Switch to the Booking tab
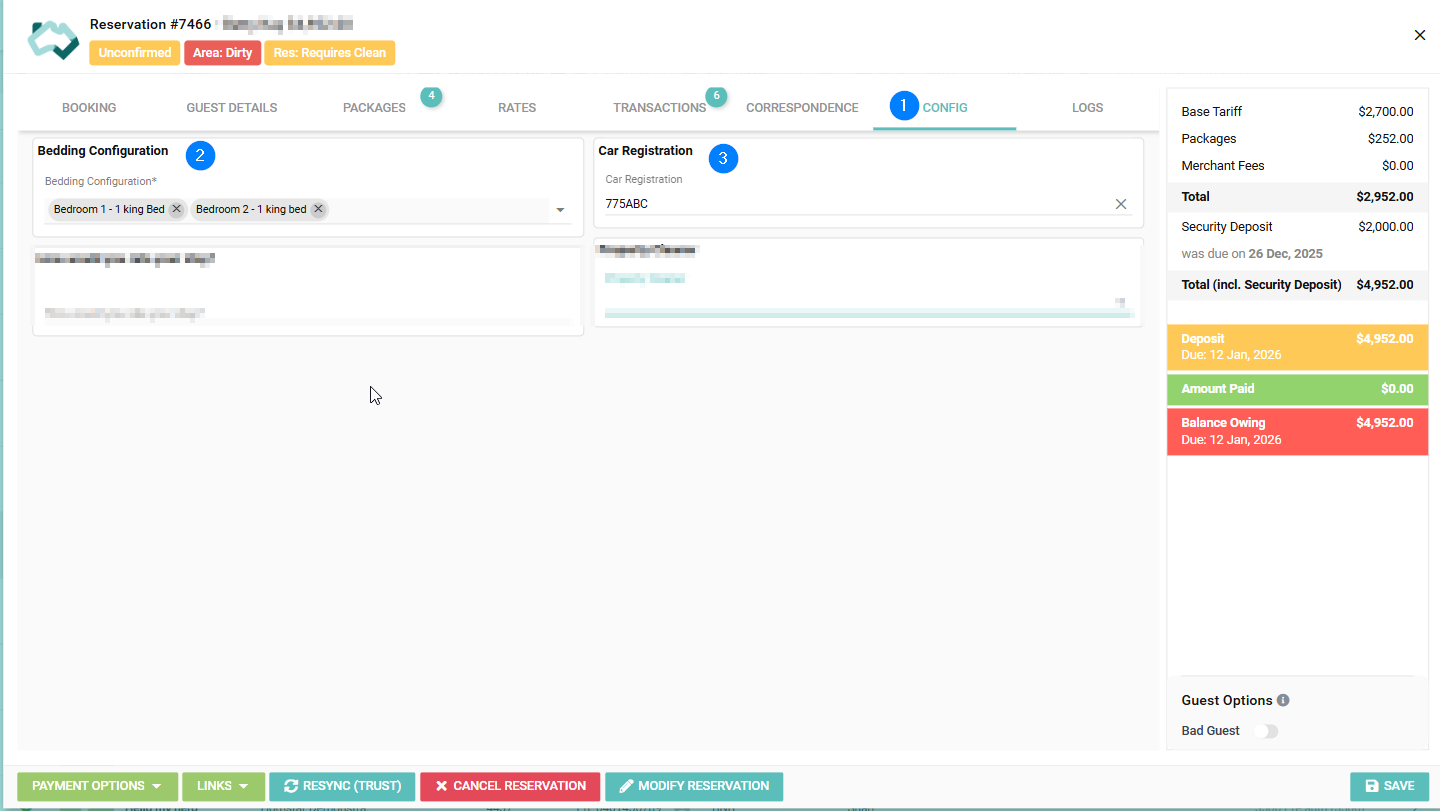Viewport: 1440px width, 811px height. (x=89, y=108)
